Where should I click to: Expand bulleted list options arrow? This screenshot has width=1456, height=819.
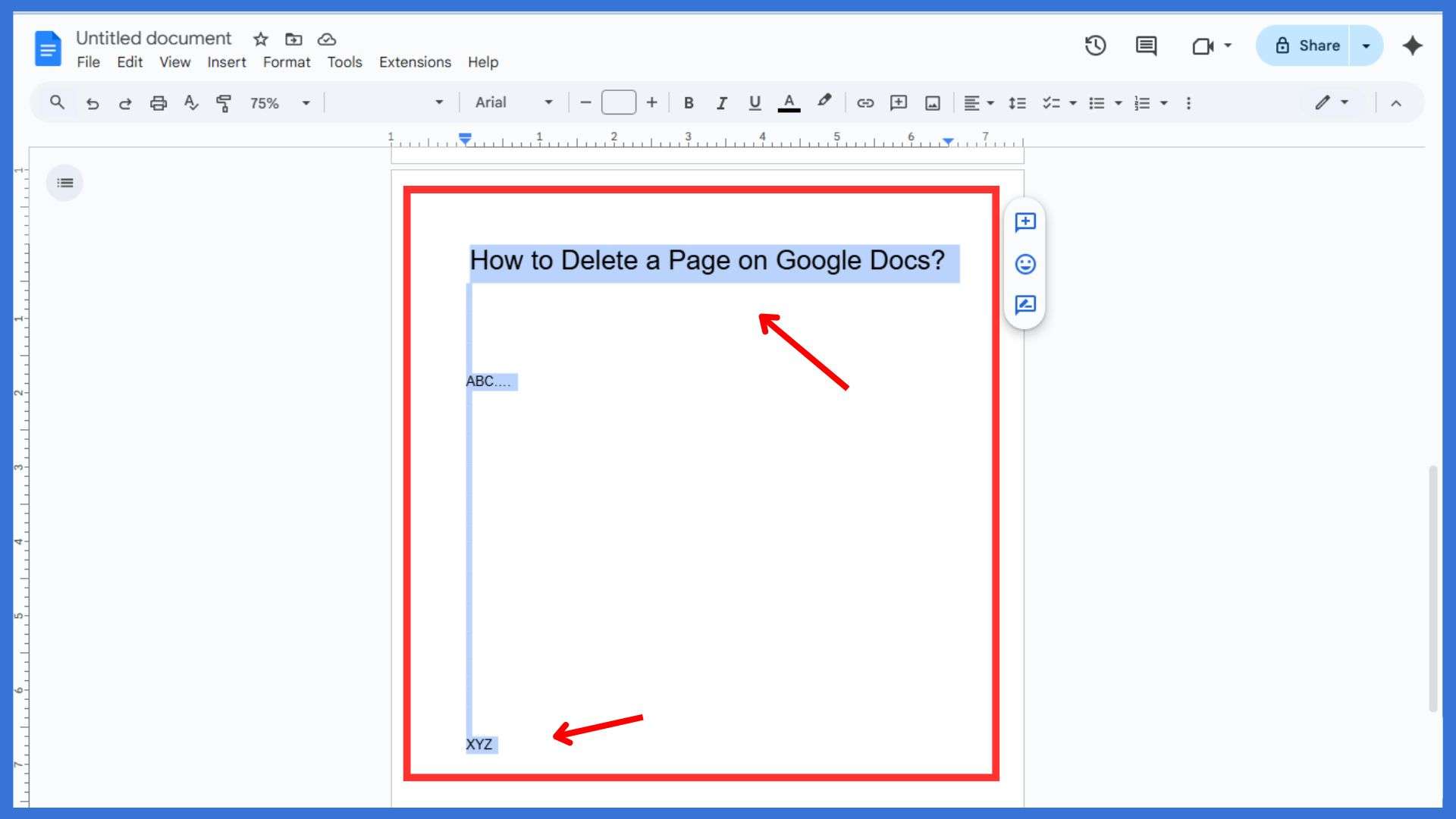(x=1118, y=103)
